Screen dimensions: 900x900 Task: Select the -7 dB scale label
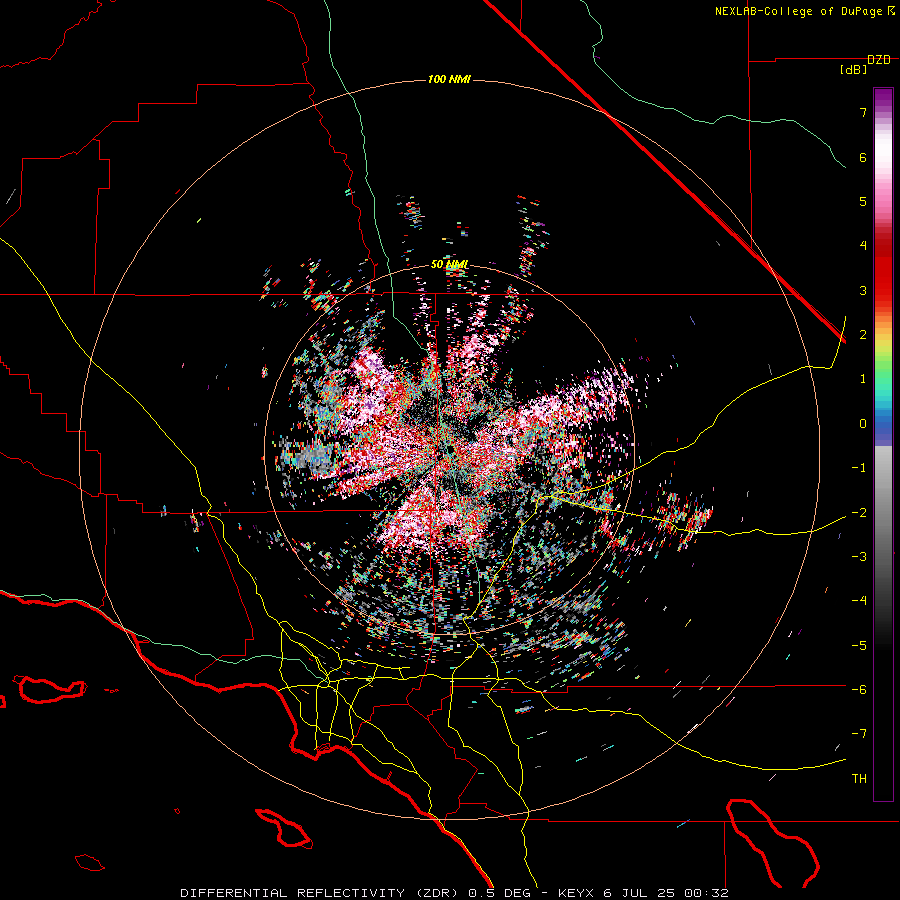click(859, 734)
